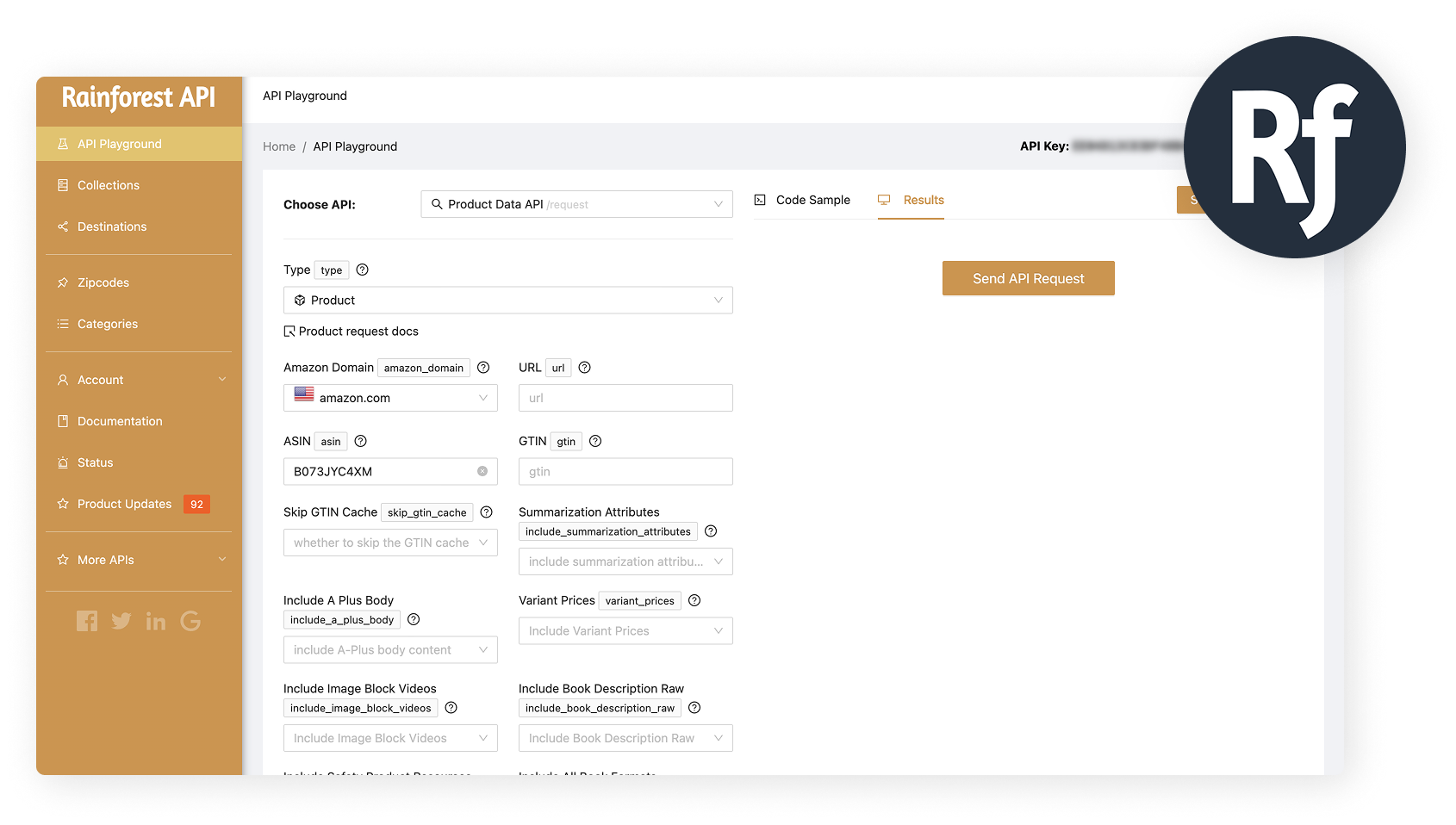Click the include_book_description_raw tag

click(600, 708)
